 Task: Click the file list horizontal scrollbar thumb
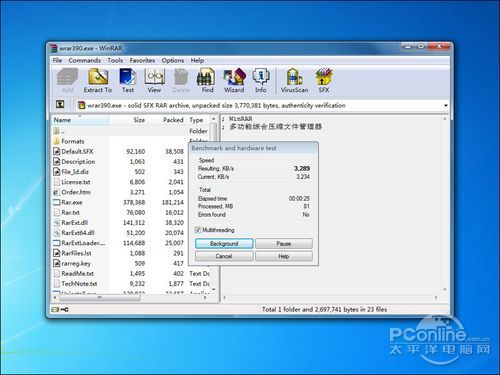point(100,298)
